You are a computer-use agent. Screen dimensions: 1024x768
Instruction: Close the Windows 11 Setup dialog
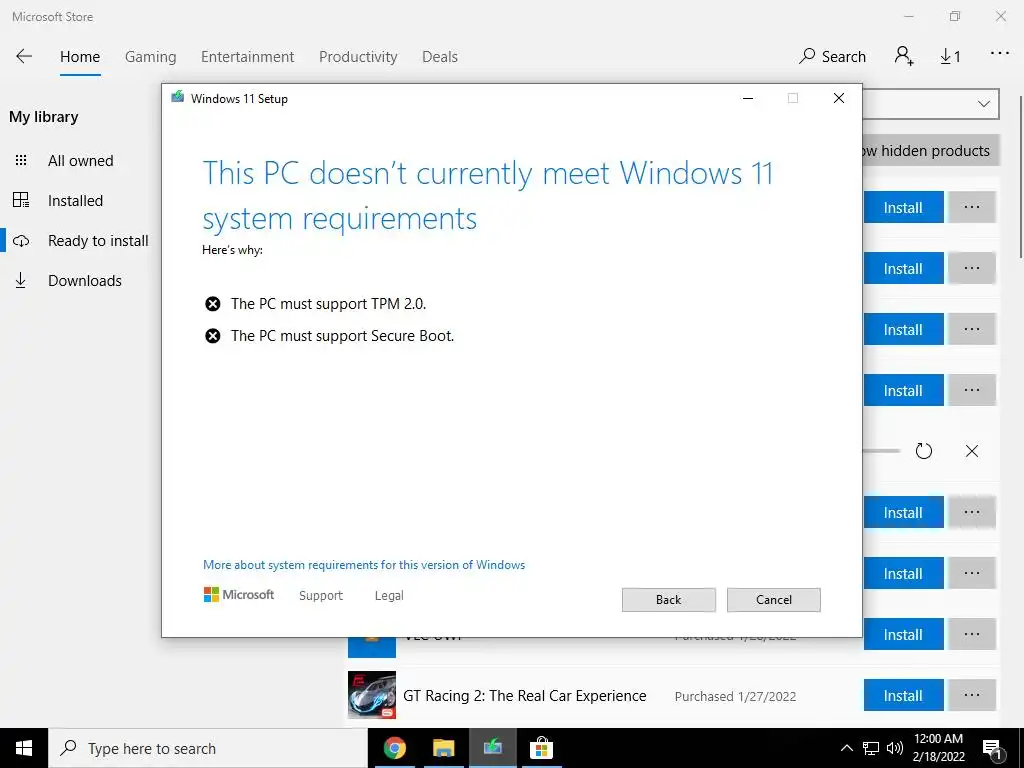839,98
